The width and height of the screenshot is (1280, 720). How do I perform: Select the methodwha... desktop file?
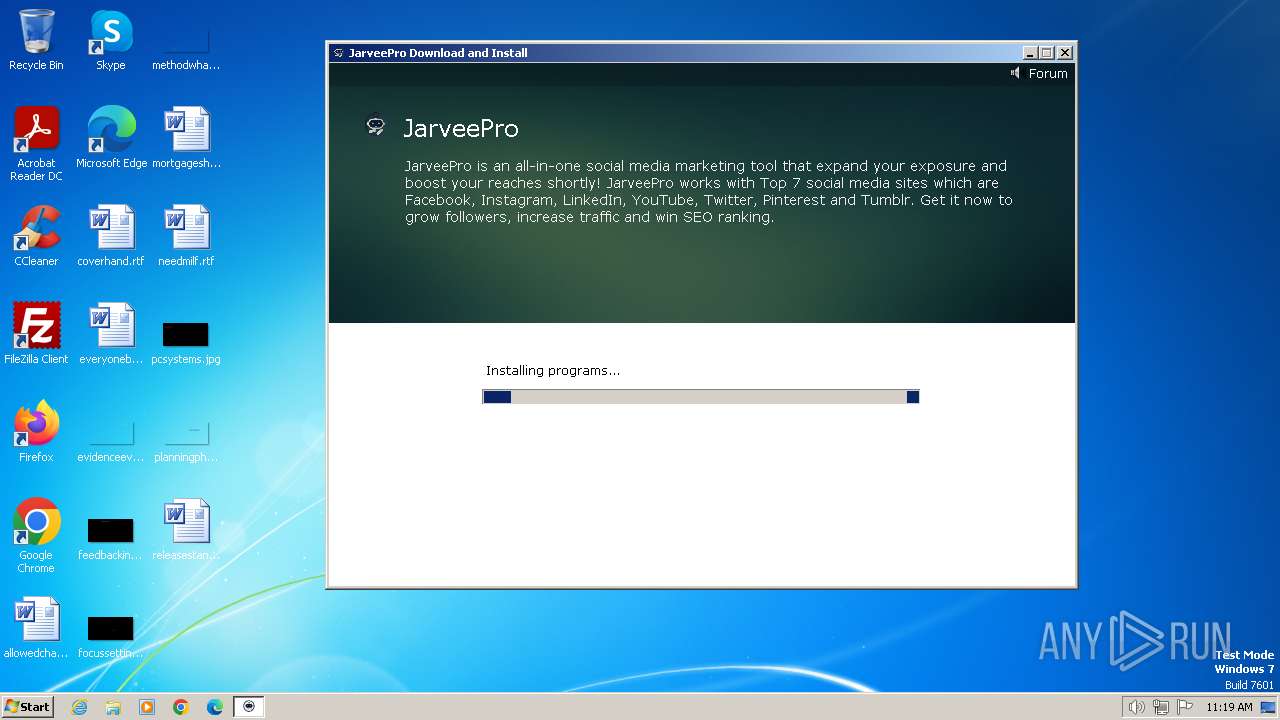pyautogui.click(x=186, y=48)
